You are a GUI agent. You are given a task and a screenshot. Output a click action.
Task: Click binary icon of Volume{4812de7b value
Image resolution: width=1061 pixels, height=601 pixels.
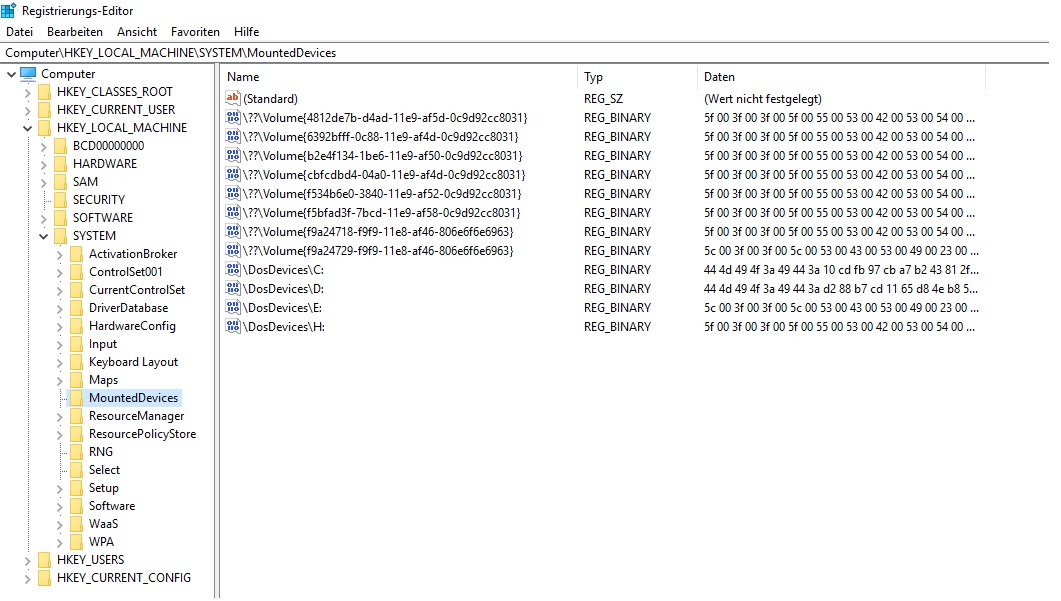coord(233,117)
